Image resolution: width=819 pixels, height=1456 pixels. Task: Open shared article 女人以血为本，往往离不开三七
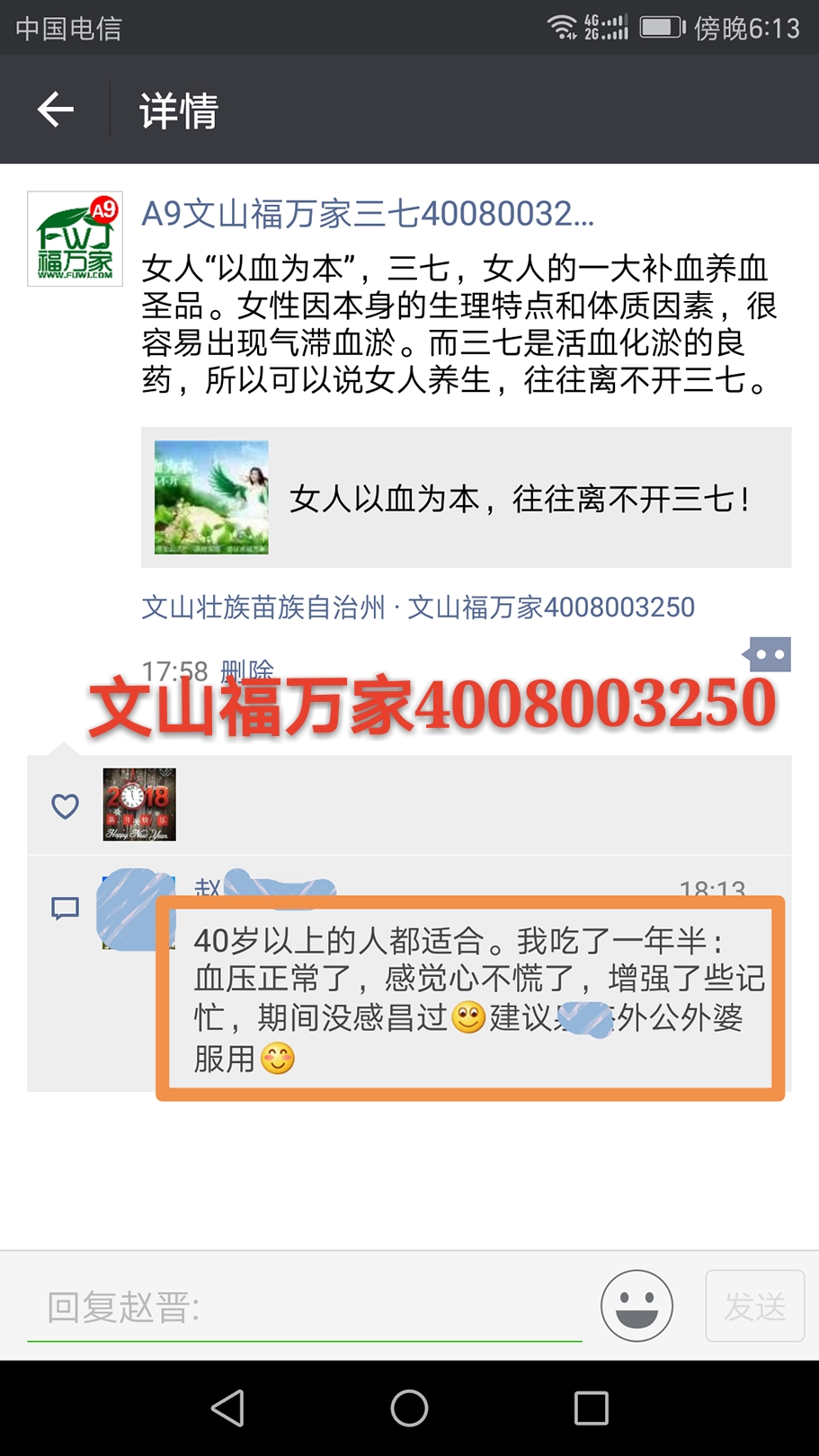pyautogui.click(x=466, y=497)
